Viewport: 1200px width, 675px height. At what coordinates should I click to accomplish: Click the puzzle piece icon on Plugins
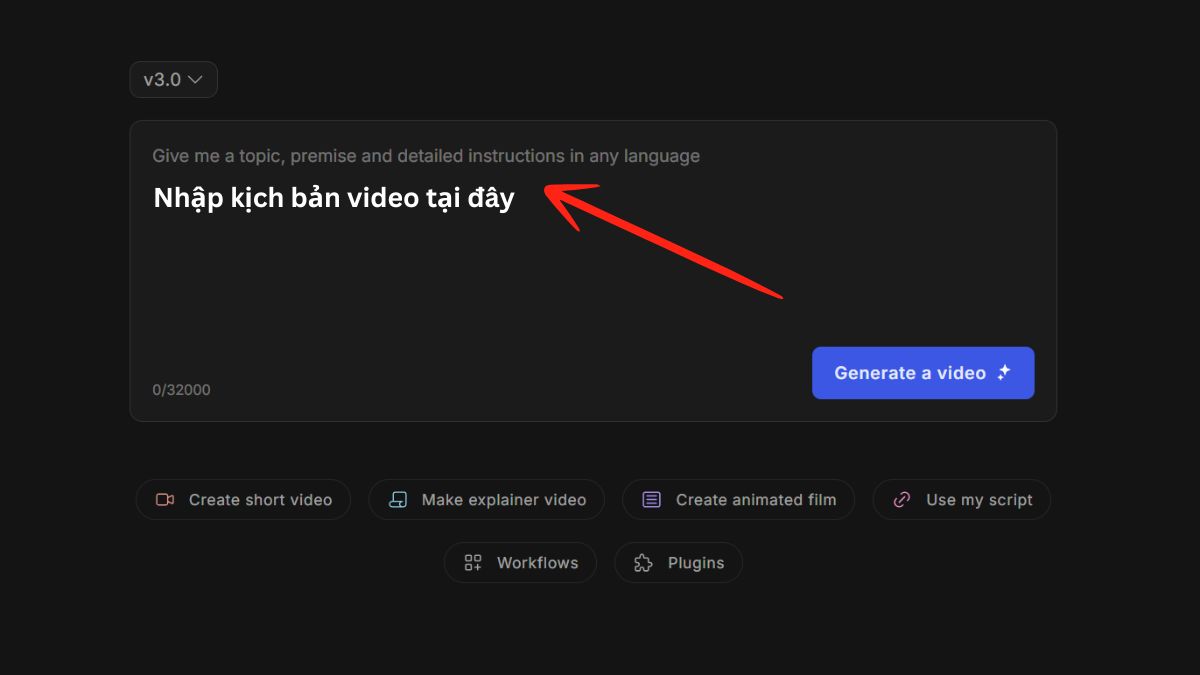(644, 563)
